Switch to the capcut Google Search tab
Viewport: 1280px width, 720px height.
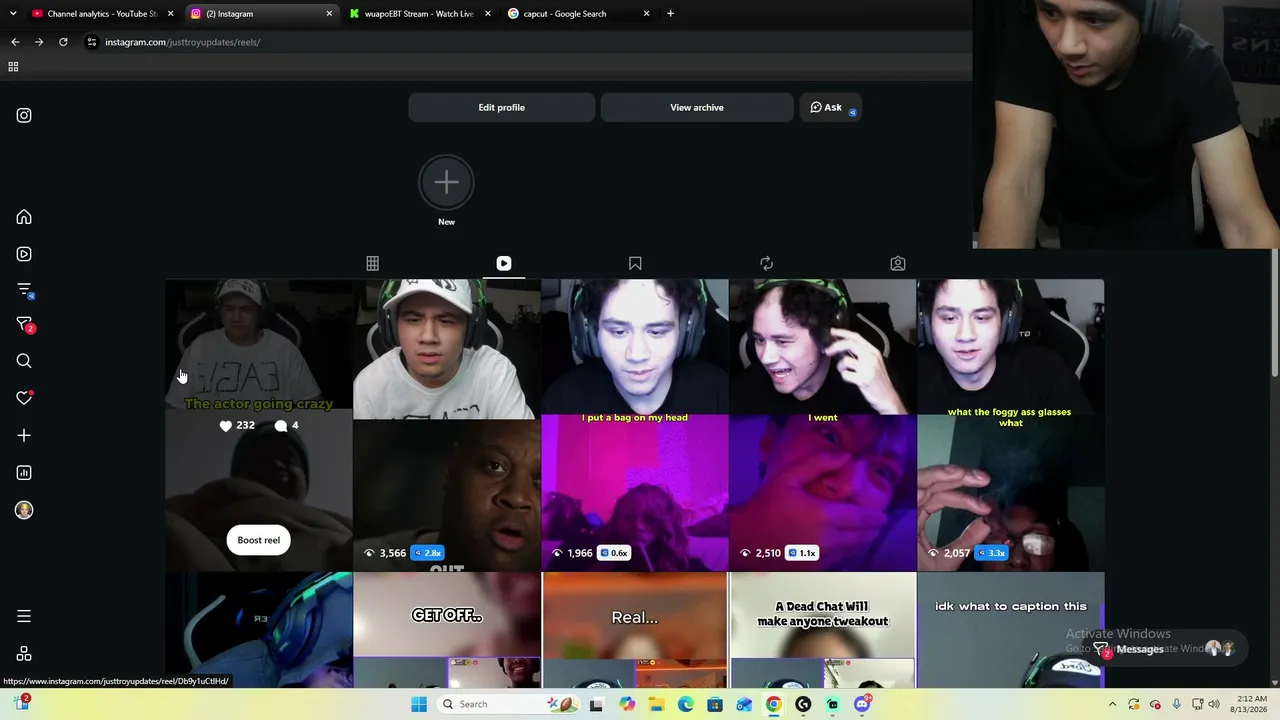pos(579,14)
